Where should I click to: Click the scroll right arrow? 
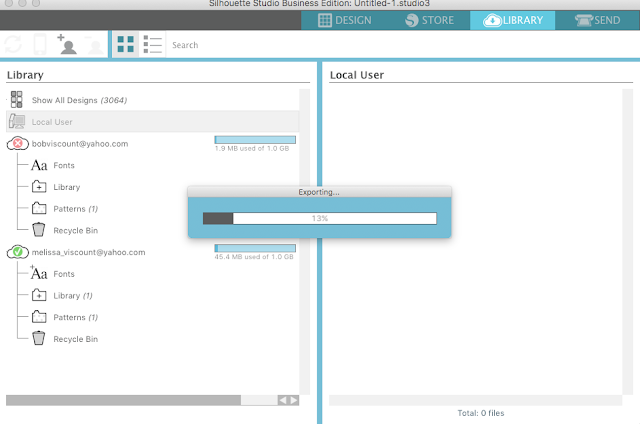pyautogui.click(x=294, y=400)
